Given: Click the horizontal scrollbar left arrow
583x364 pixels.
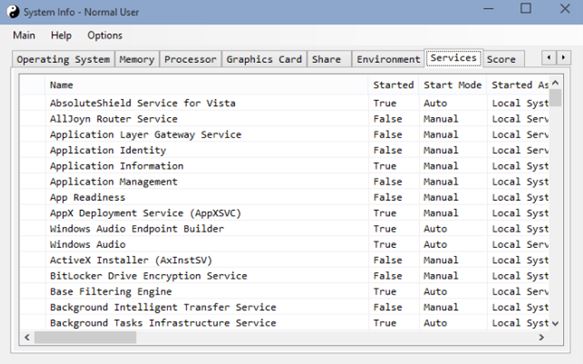Looking at the screenshot, I should (x=27, y=337).
